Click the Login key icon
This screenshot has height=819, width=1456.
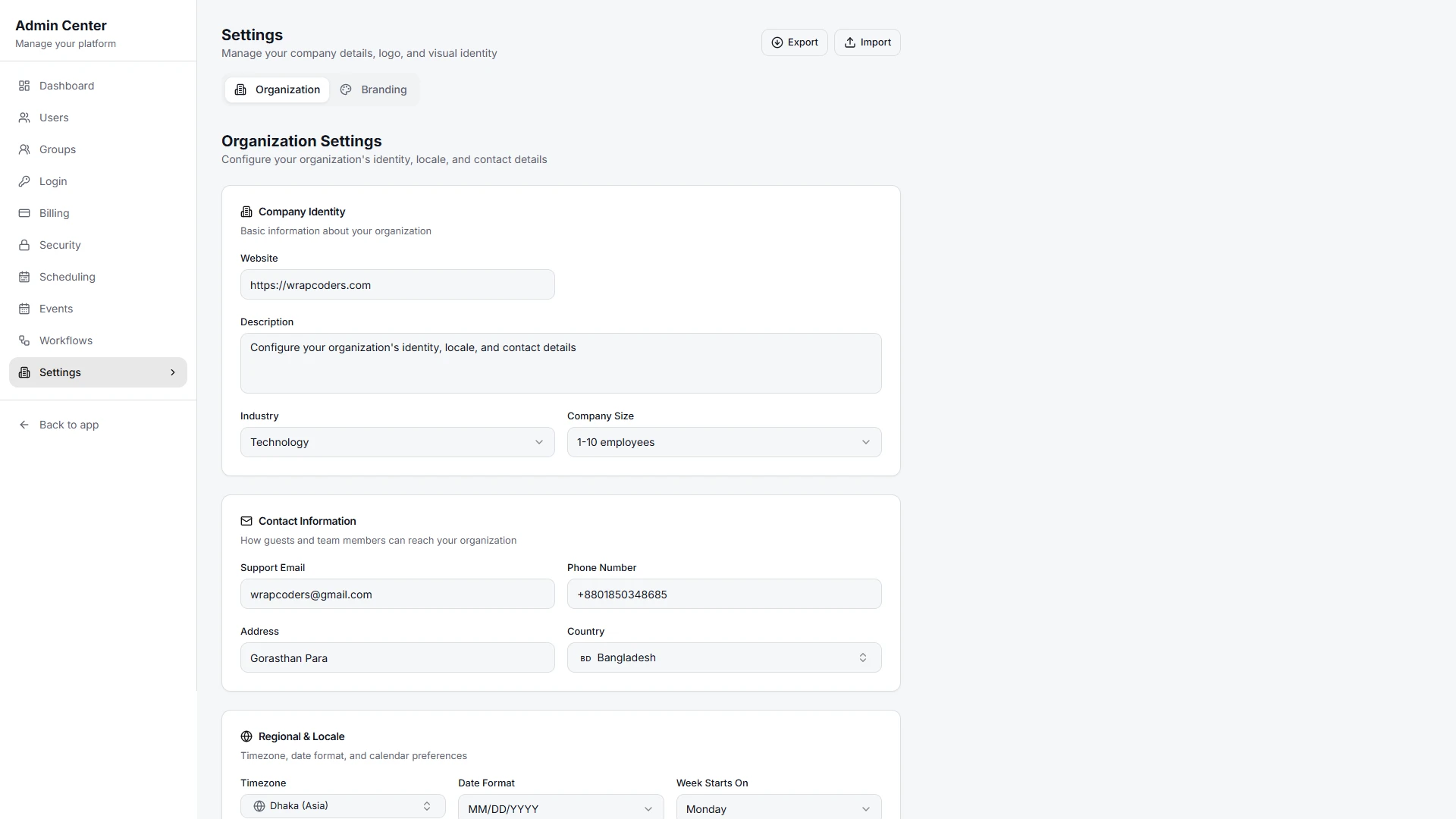point(24,181)
